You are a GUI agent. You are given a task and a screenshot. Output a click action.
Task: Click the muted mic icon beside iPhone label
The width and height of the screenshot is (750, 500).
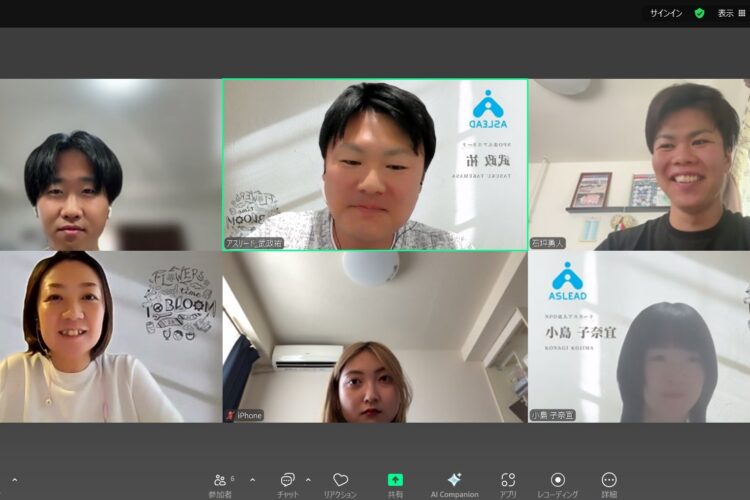[230, 415]
